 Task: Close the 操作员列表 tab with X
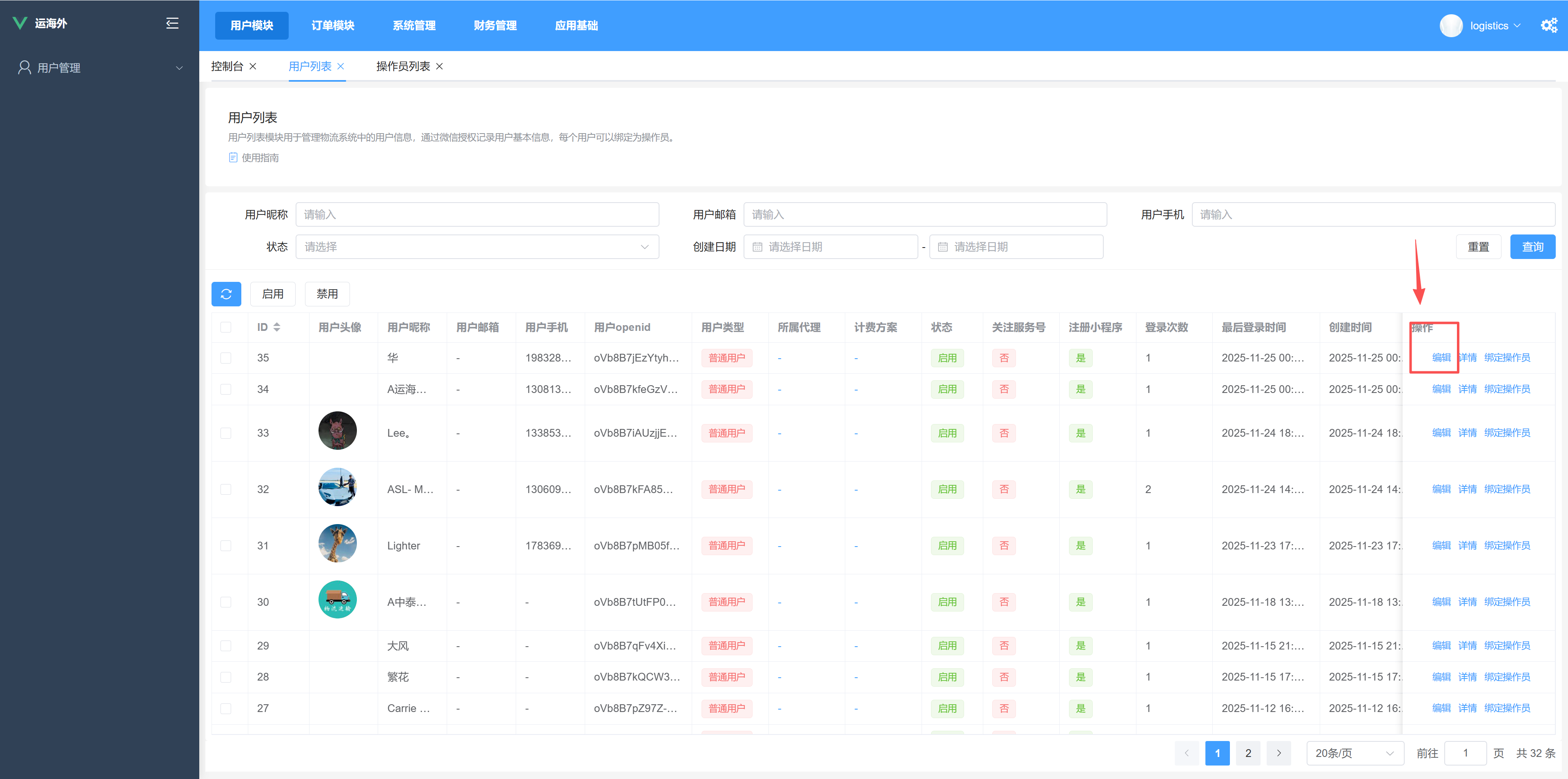point(439,67)
